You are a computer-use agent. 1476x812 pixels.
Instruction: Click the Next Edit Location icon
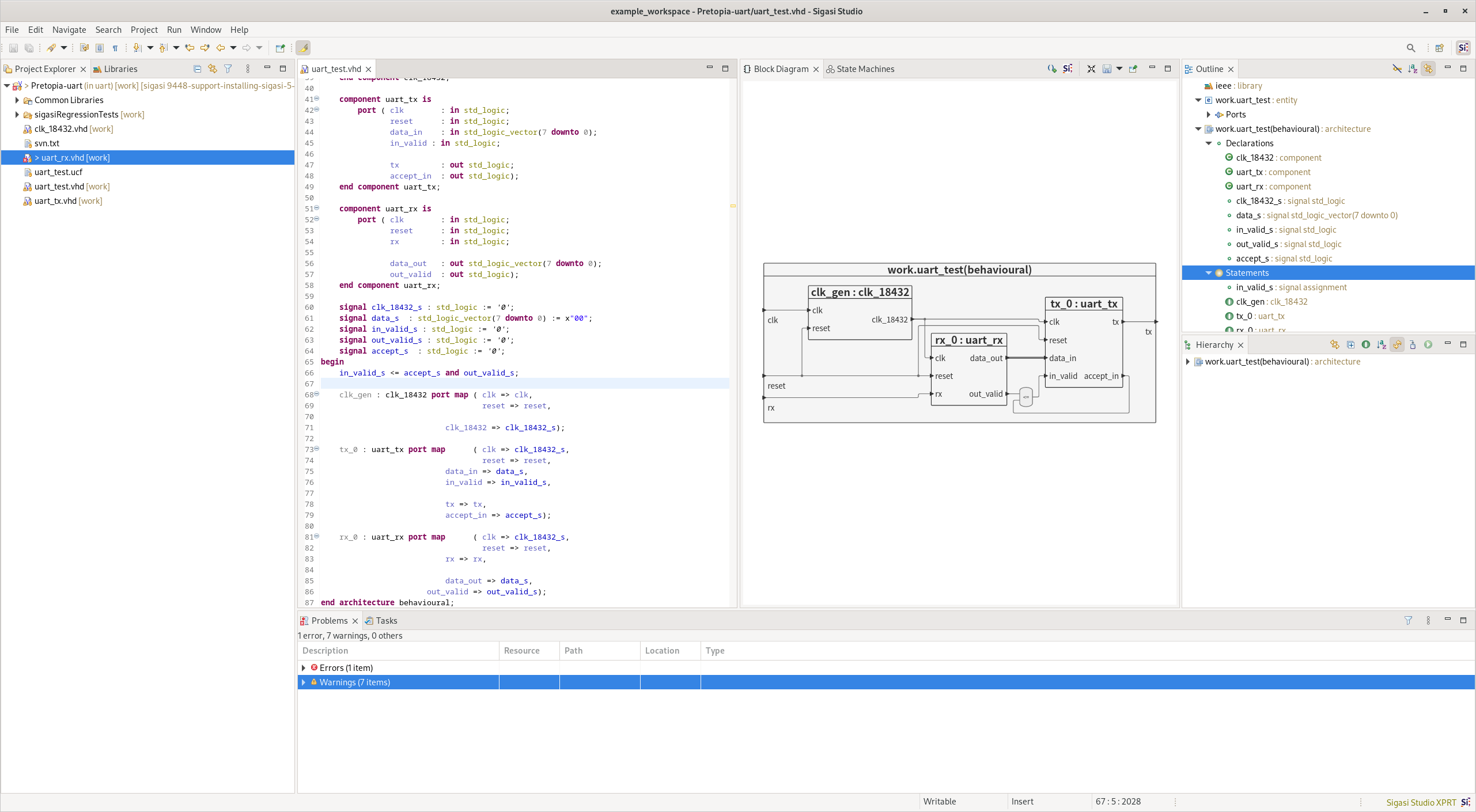coord(205,48)
